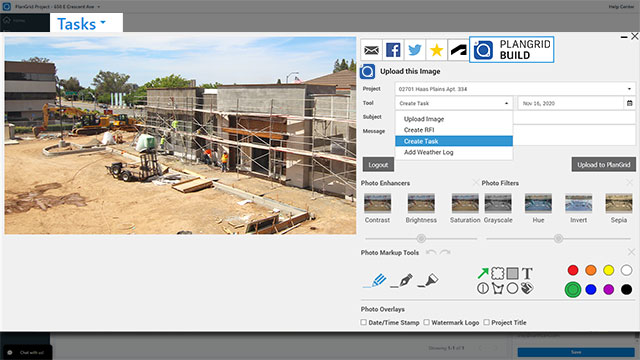This screenshot has width=640, height=360.
Task: Apply the Grayscale filter thumbnail
Action: pyautogui.click(x=498, y=203)
